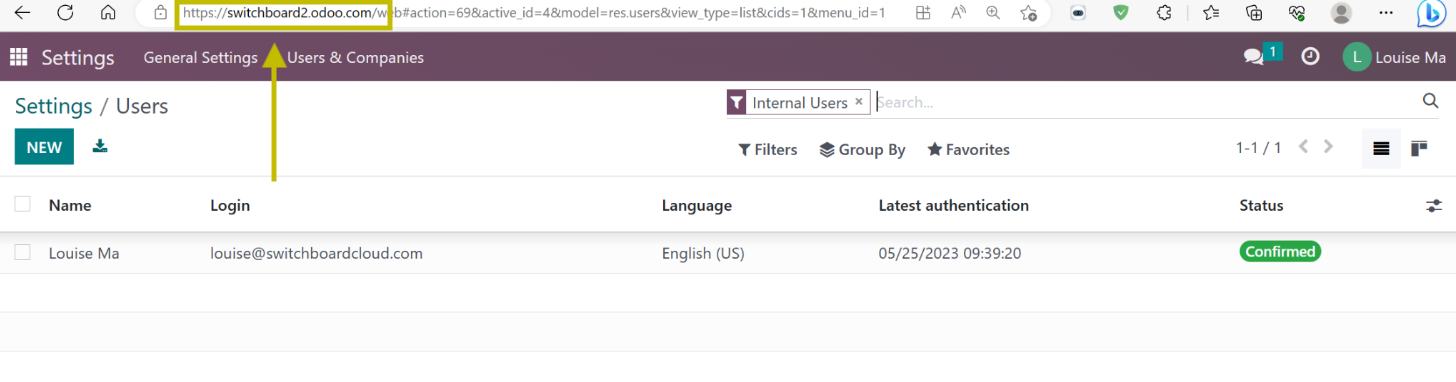Sort by Status column header
1456x382 pixels.
(x=1261, y=205)
